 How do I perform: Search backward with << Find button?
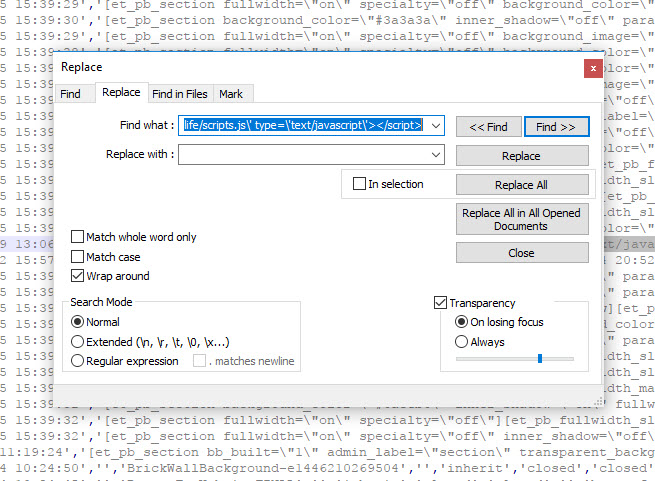pos(488,127)
